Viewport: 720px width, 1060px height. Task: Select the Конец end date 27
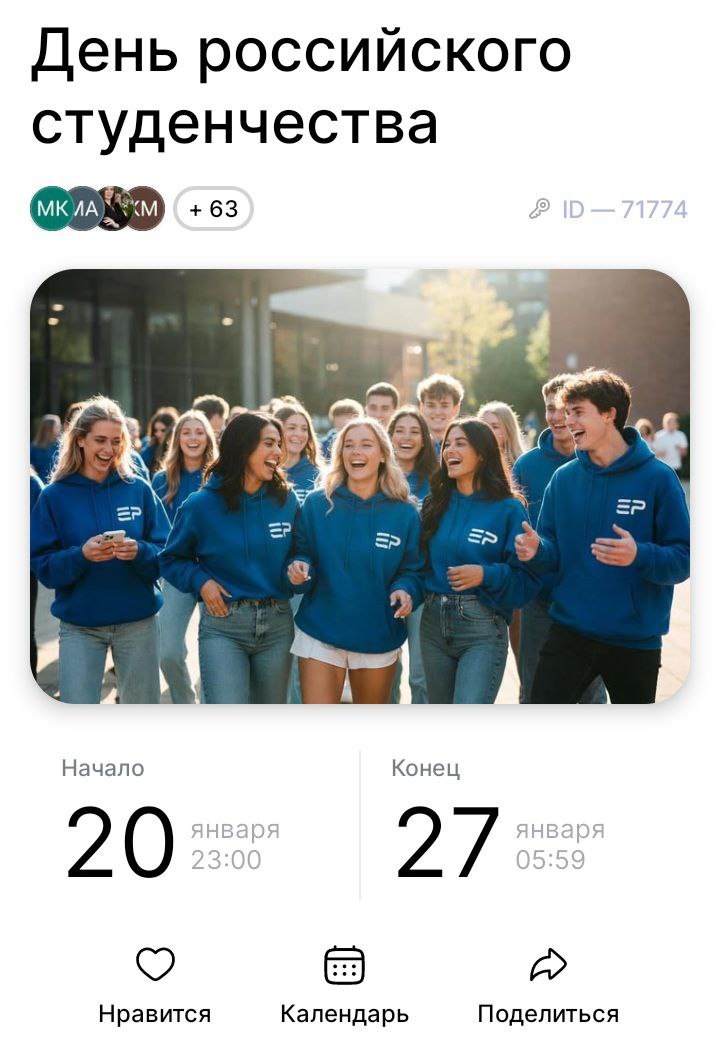[447, 843]
